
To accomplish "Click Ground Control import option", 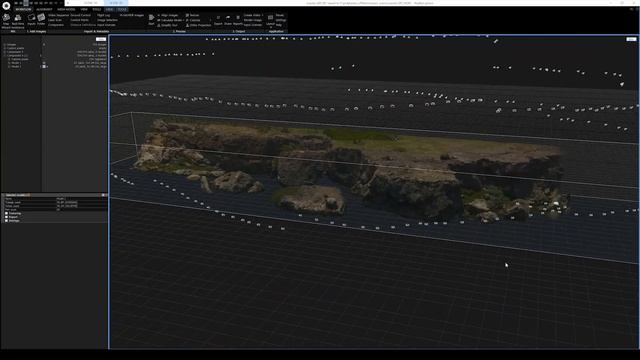I will 80,15.
